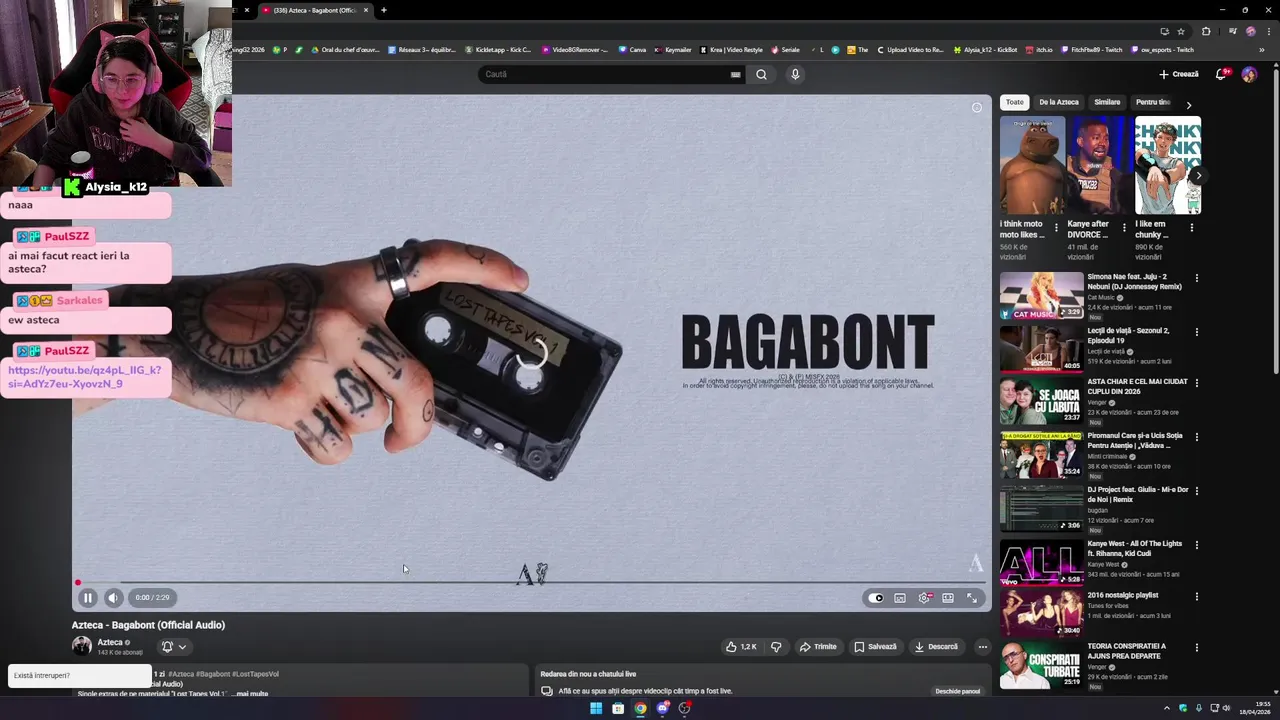The width and height of the screenshot is (1280, 720).
Task: Open Chrome from the taskbar
Action: tap(640, 708)
